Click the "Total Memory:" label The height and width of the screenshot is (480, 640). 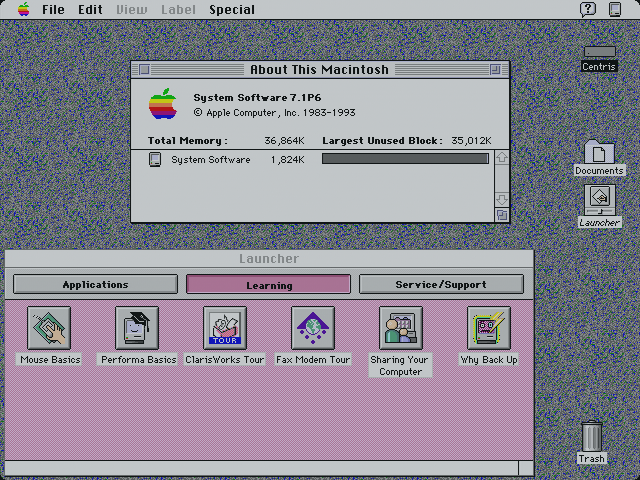click(x=188, y=140)
